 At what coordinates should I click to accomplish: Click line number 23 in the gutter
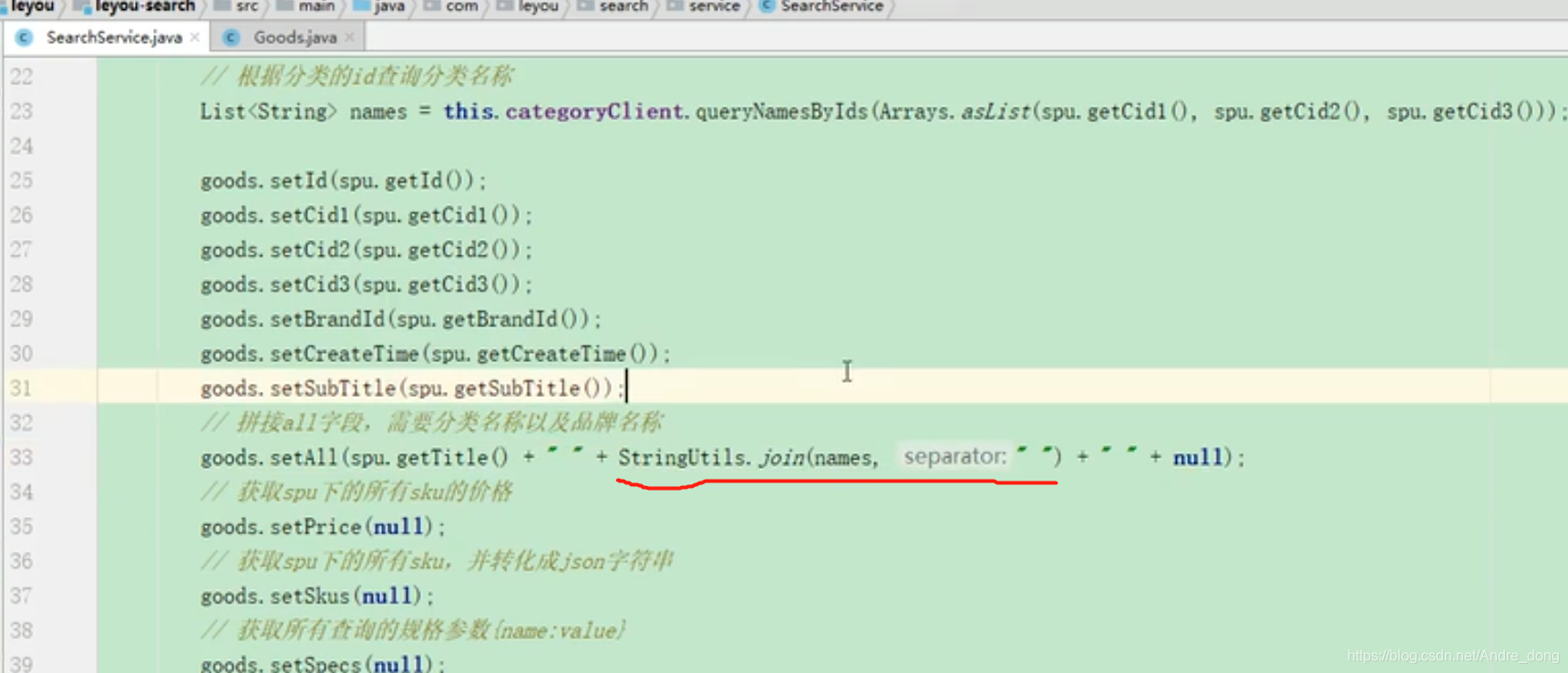click(x=22, y=111)
